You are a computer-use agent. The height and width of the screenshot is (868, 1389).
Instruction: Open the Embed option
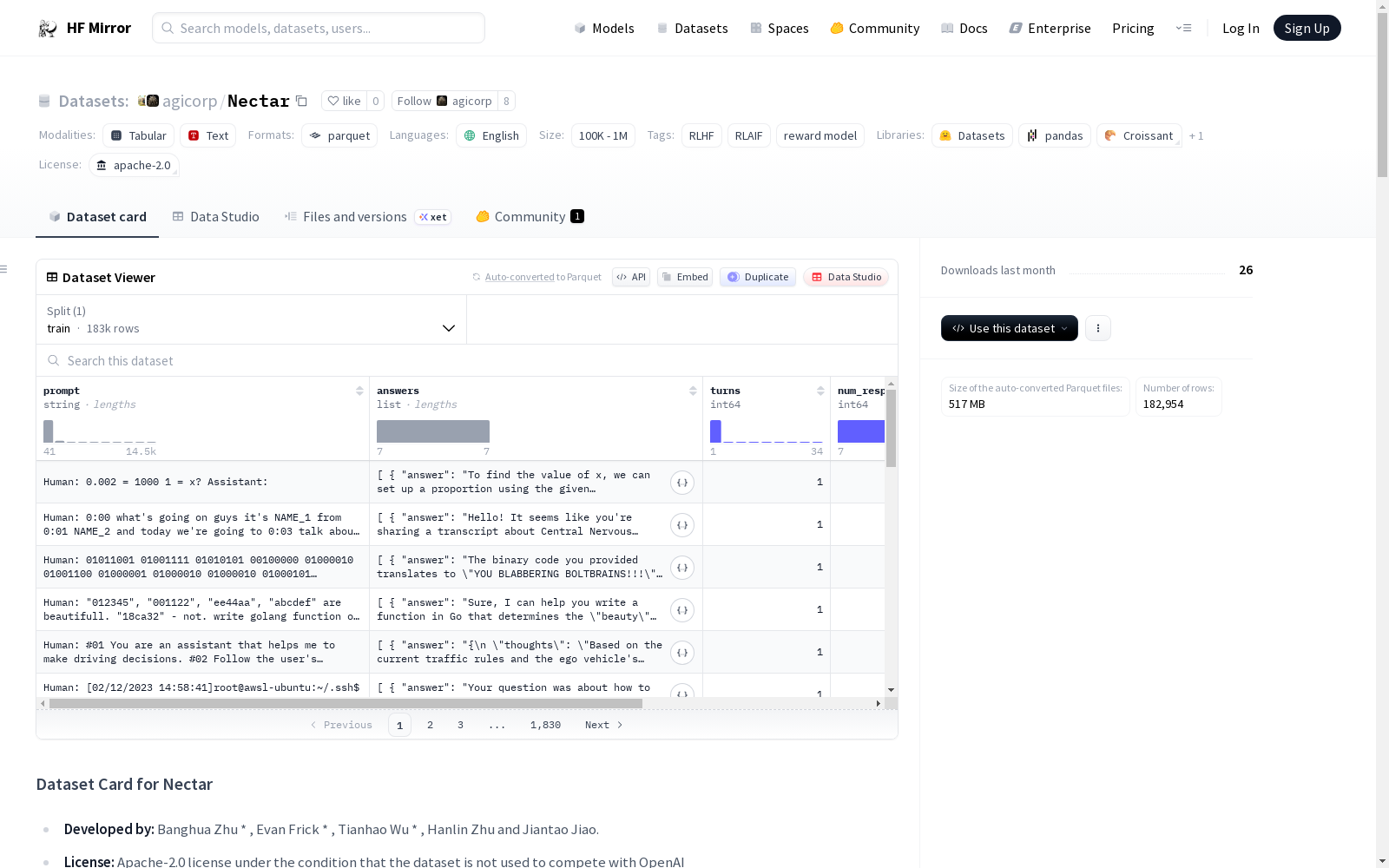click(684, 277)
